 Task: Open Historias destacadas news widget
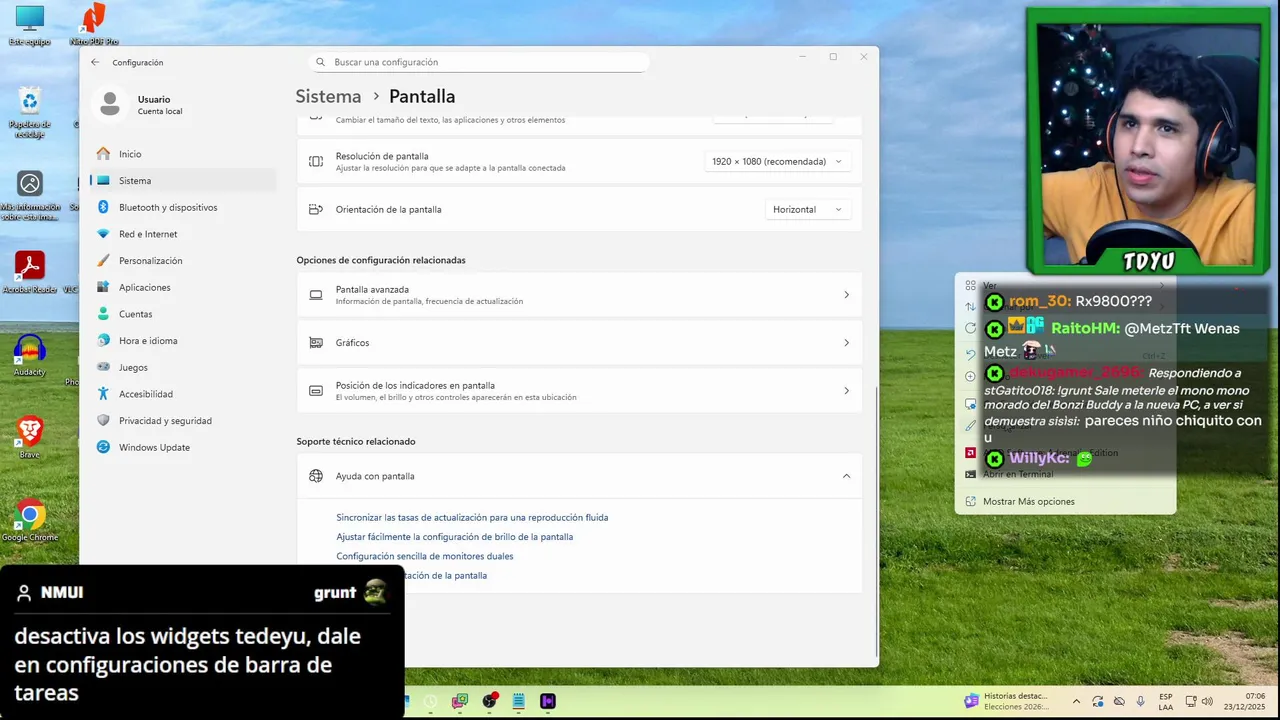click(x=1006, y=701)
